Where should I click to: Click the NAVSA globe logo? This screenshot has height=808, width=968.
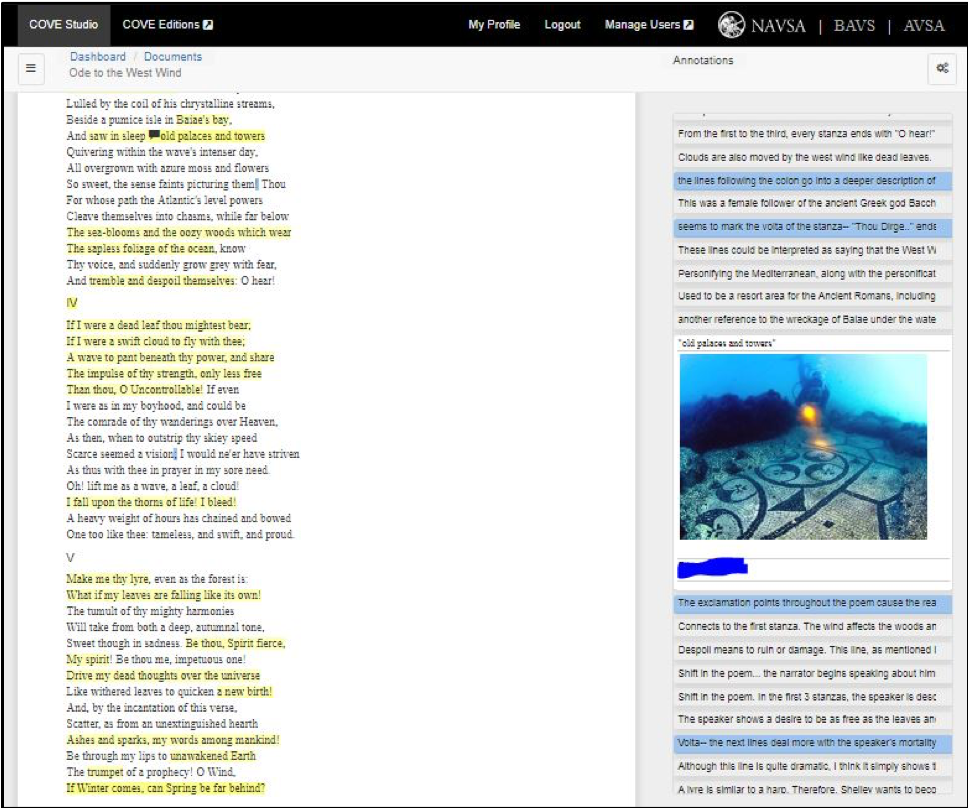[731, 25]
